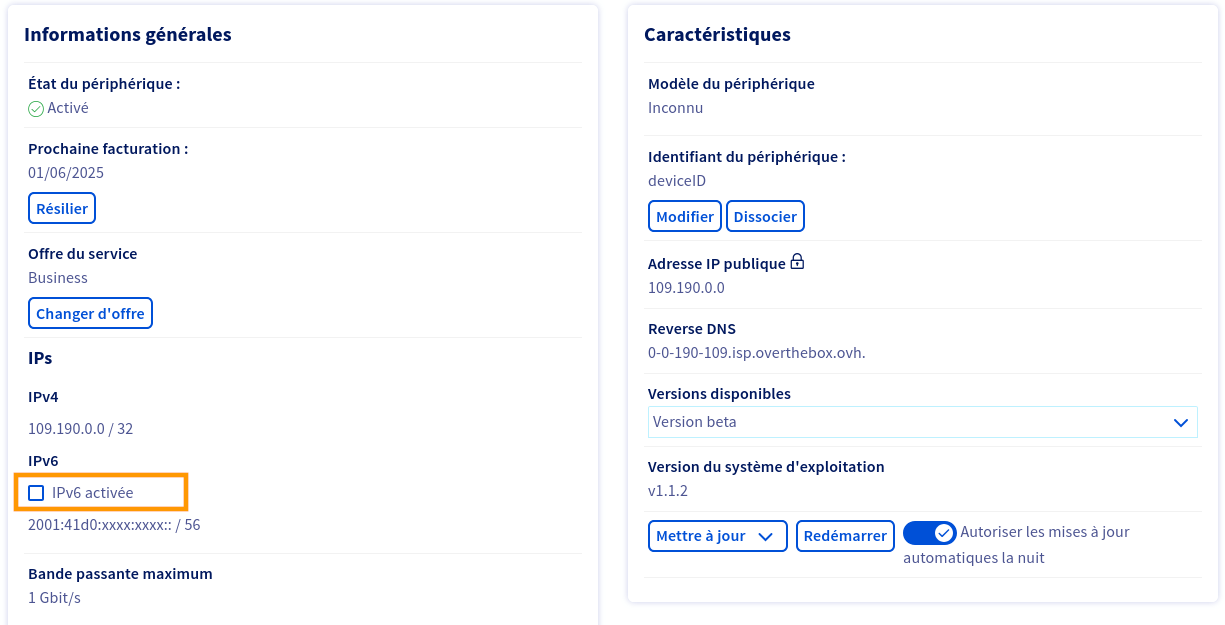Click Modifier for the device identifier
The image size is (1225, 625).
(x=685, y=216)
